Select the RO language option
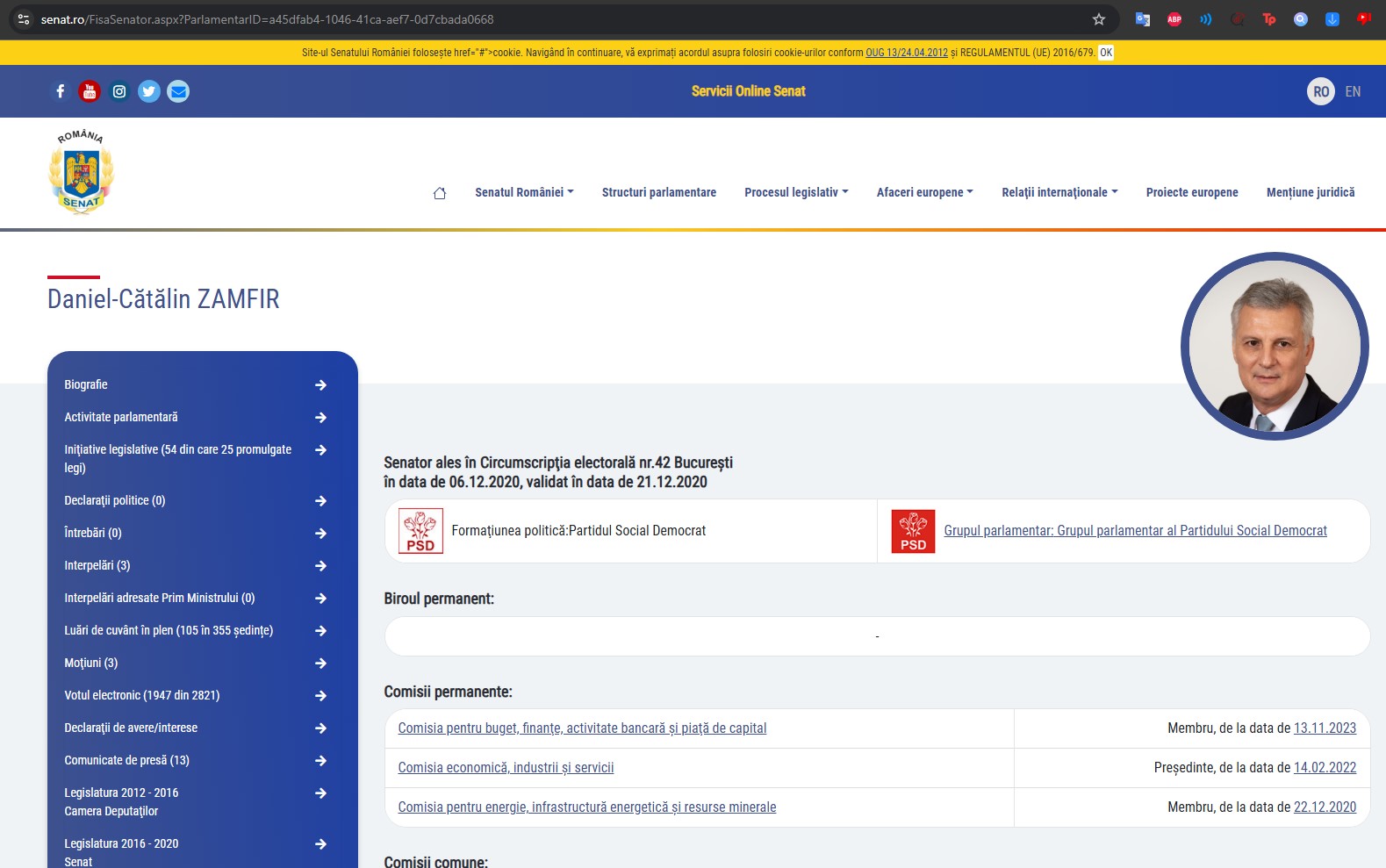The image size is (1386, 868). 1320,91
